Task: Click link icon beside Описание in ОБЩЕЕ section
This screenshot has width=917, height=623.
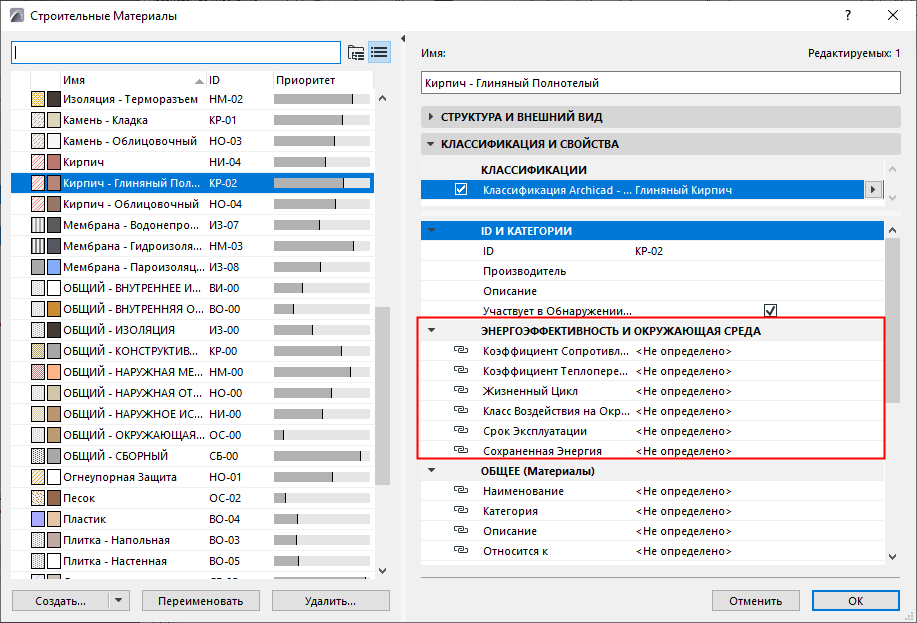Action: tap(461, 530)
